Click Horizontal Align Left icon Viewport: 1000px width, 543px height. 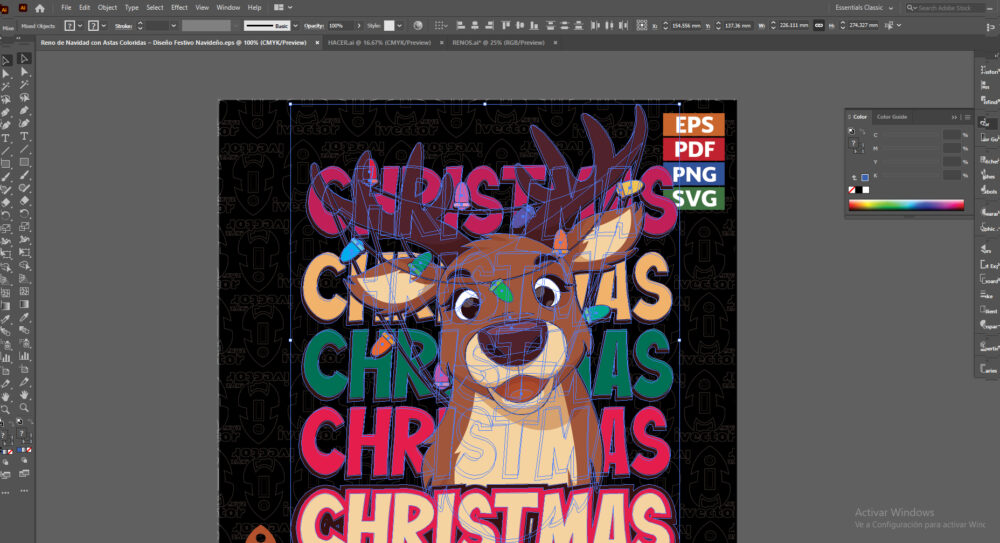[x=460, y=26]
